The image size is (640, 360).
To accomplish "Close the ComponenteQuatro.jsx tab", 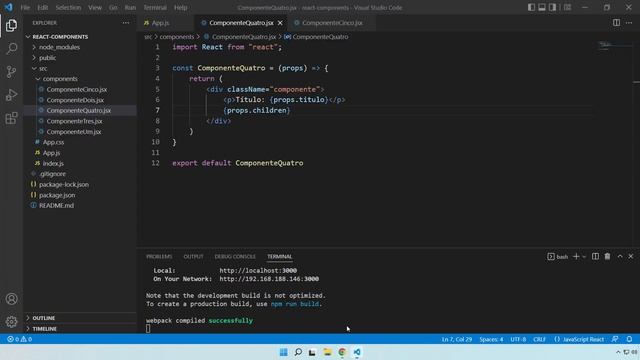I will tap(280, 23).
